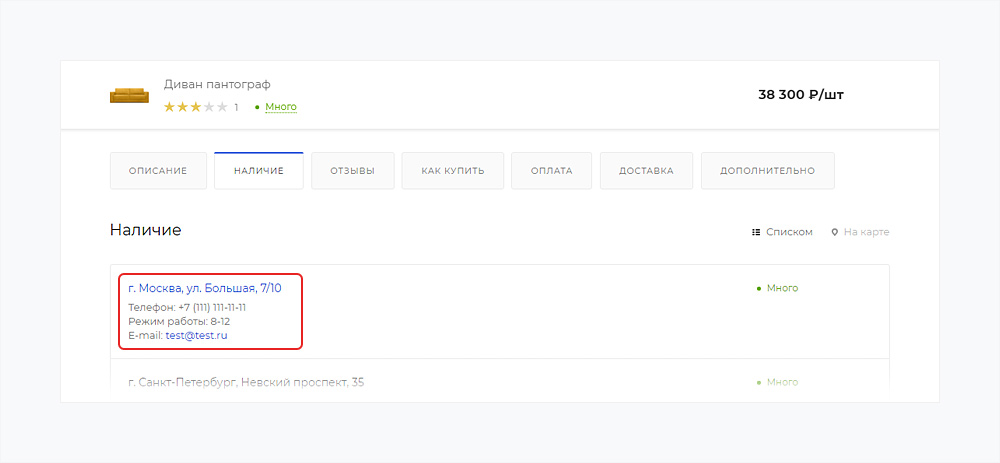Click the review count next to stars

tap(236, 107)
